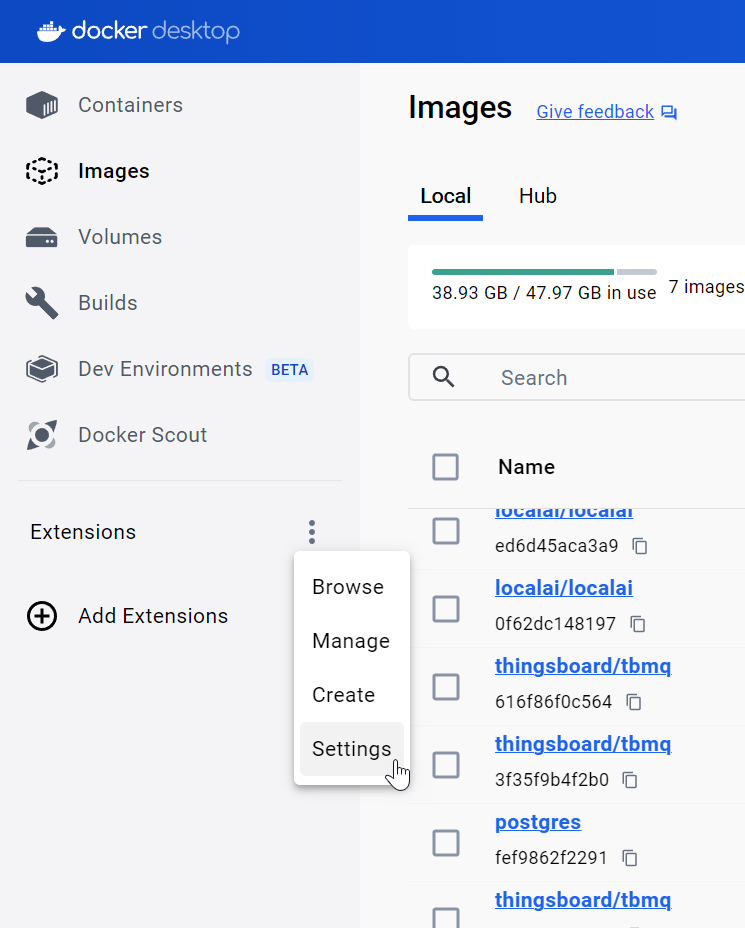Open the Give feedback link
This screenshot has height=928, width=745.
[595, 112]
